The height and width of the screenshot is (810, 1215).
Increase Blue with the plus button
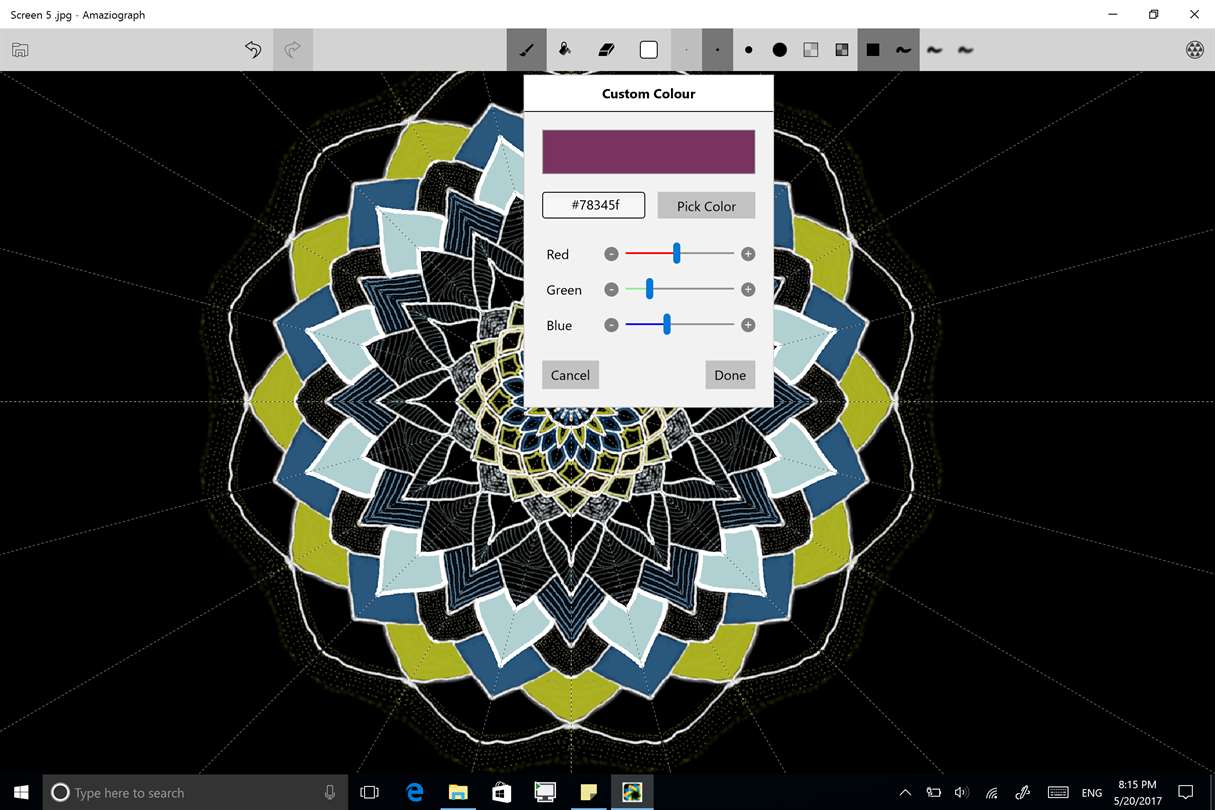click(748, 325)
